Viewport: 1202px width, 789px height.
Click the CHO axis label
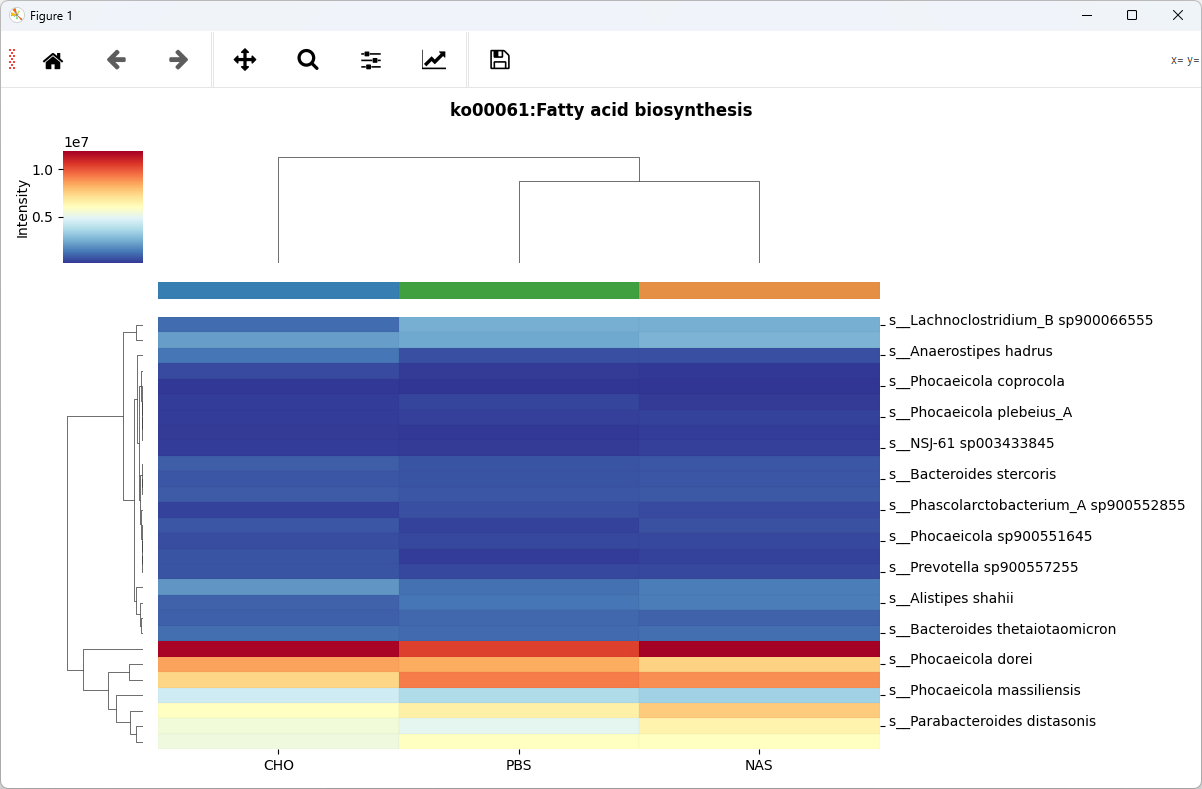(279, 766)
